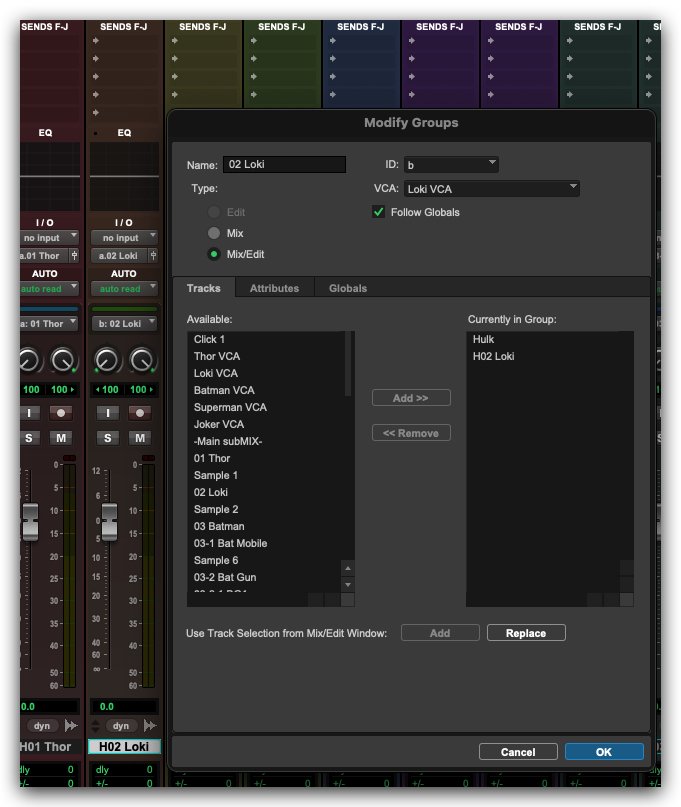681x807 pixels.
Task: Record-arm the H02 Loki track
Action: (142, 412)
